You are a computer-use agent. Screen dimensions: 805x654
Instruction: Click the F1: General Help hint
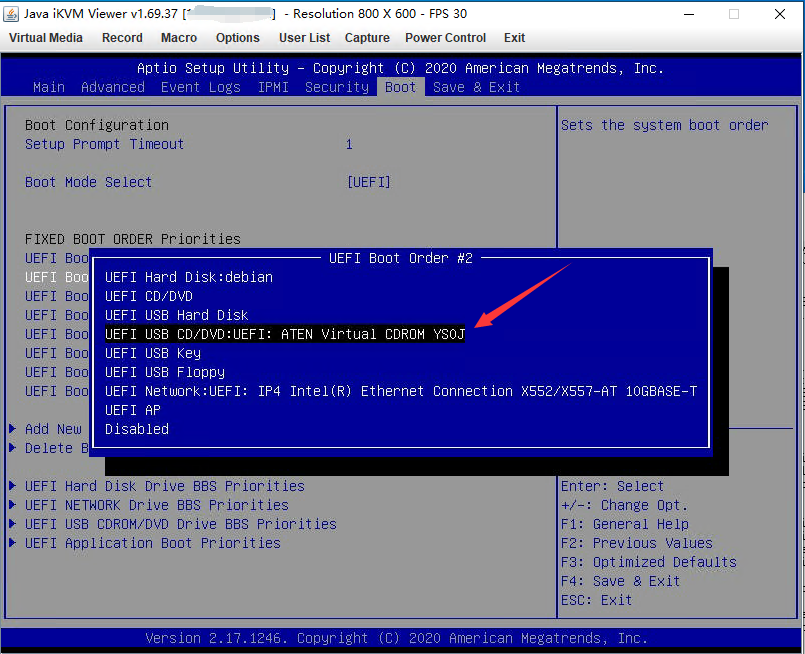click(624, 524)
